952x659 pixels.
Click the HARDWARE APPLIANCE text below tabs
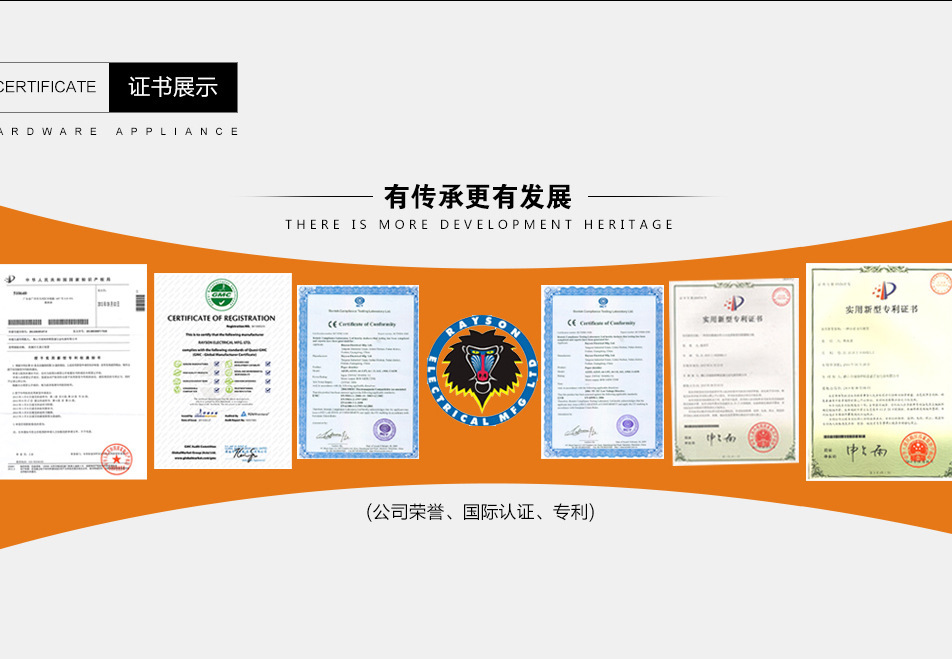118,131
